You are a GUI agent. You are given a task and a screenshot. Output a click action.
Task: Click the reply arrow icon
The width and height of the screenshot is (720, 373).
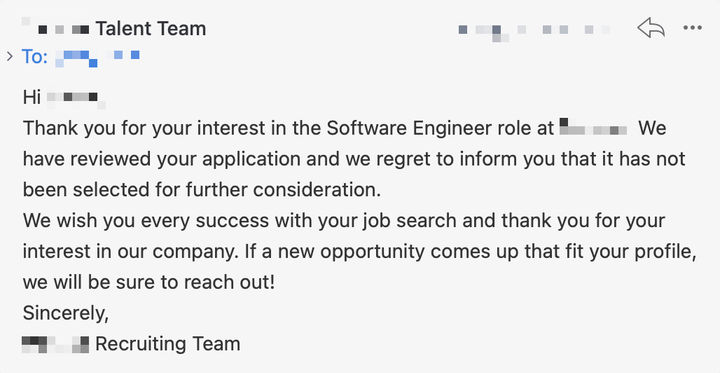pos(651,28)
